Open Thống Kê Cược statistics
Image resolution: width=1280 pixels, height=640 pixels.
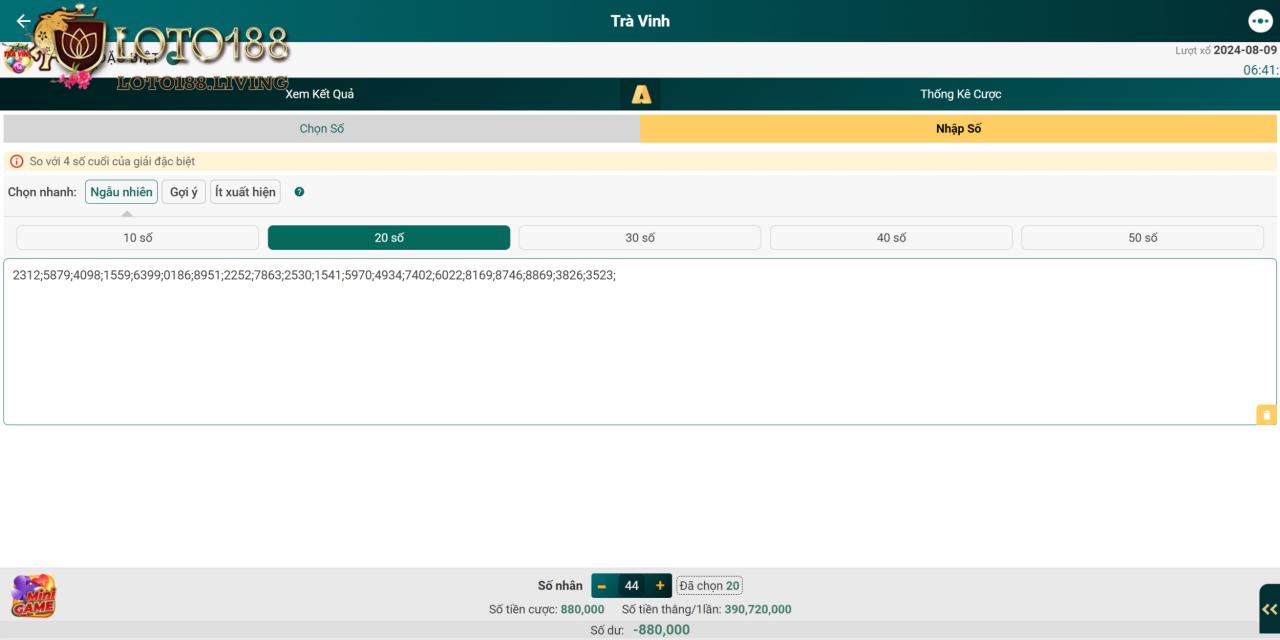[x=960, y=94]
